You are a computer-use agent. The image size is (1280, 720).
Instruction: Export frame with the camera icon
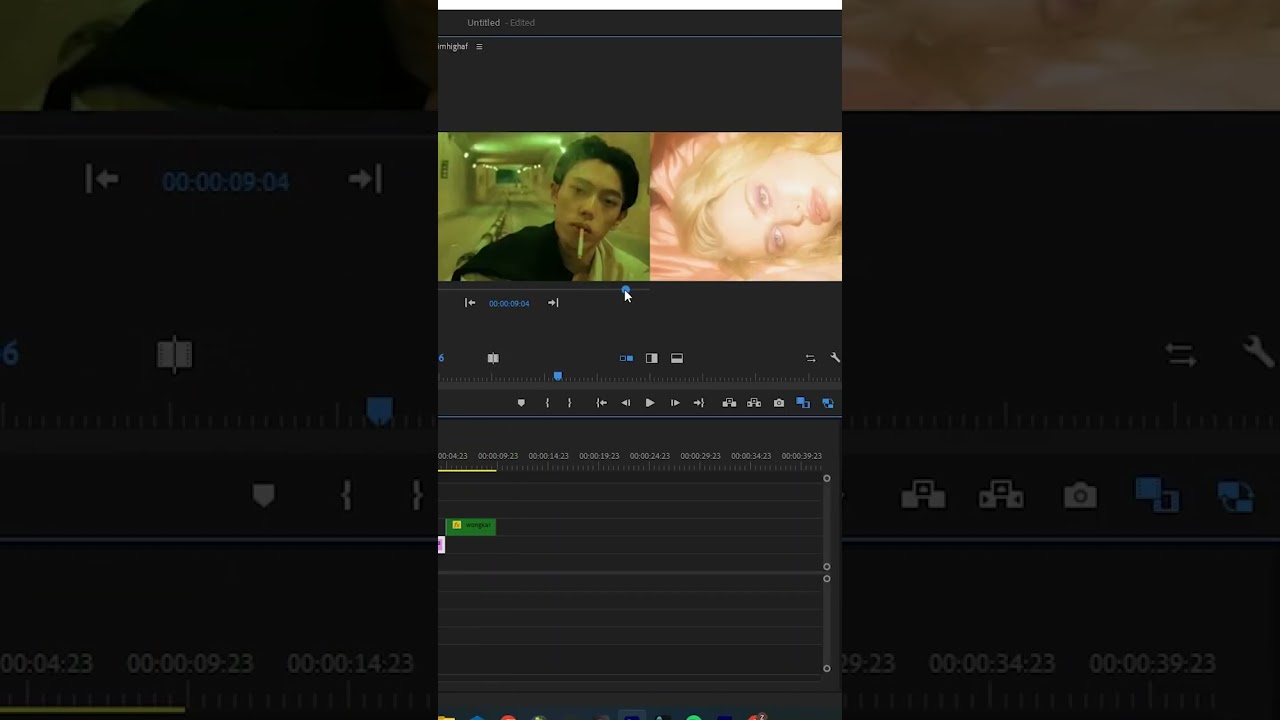tap(779, 403)
